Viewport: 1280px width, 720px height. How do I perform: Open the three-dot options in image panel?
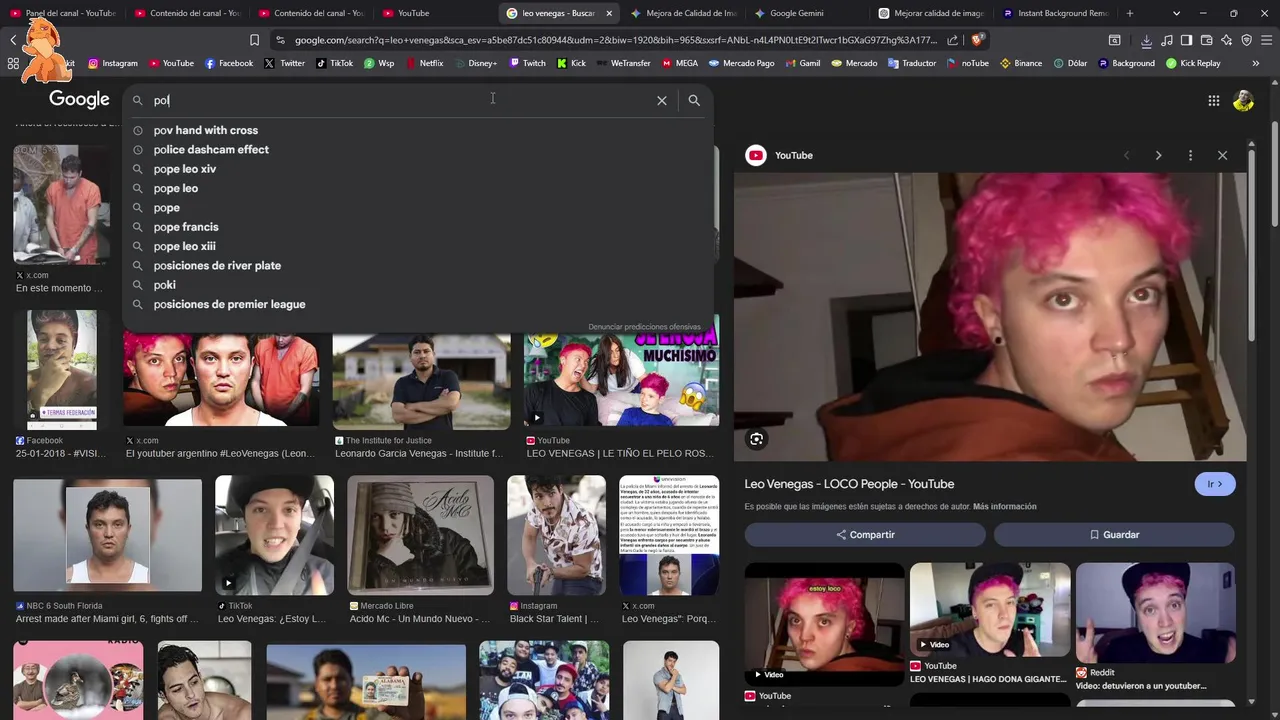pos(1190,155)
